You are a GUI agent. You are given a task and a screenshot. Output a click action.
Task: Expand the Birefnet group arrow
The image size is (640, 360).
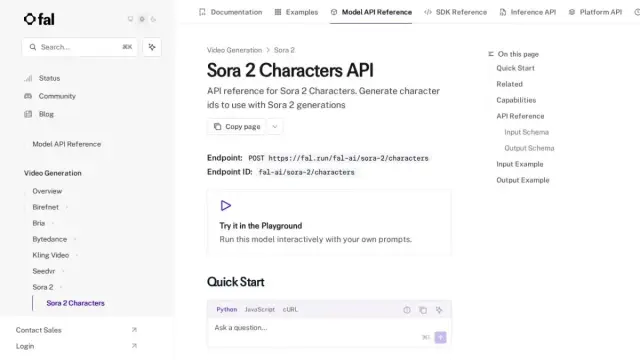coord(67,207)
